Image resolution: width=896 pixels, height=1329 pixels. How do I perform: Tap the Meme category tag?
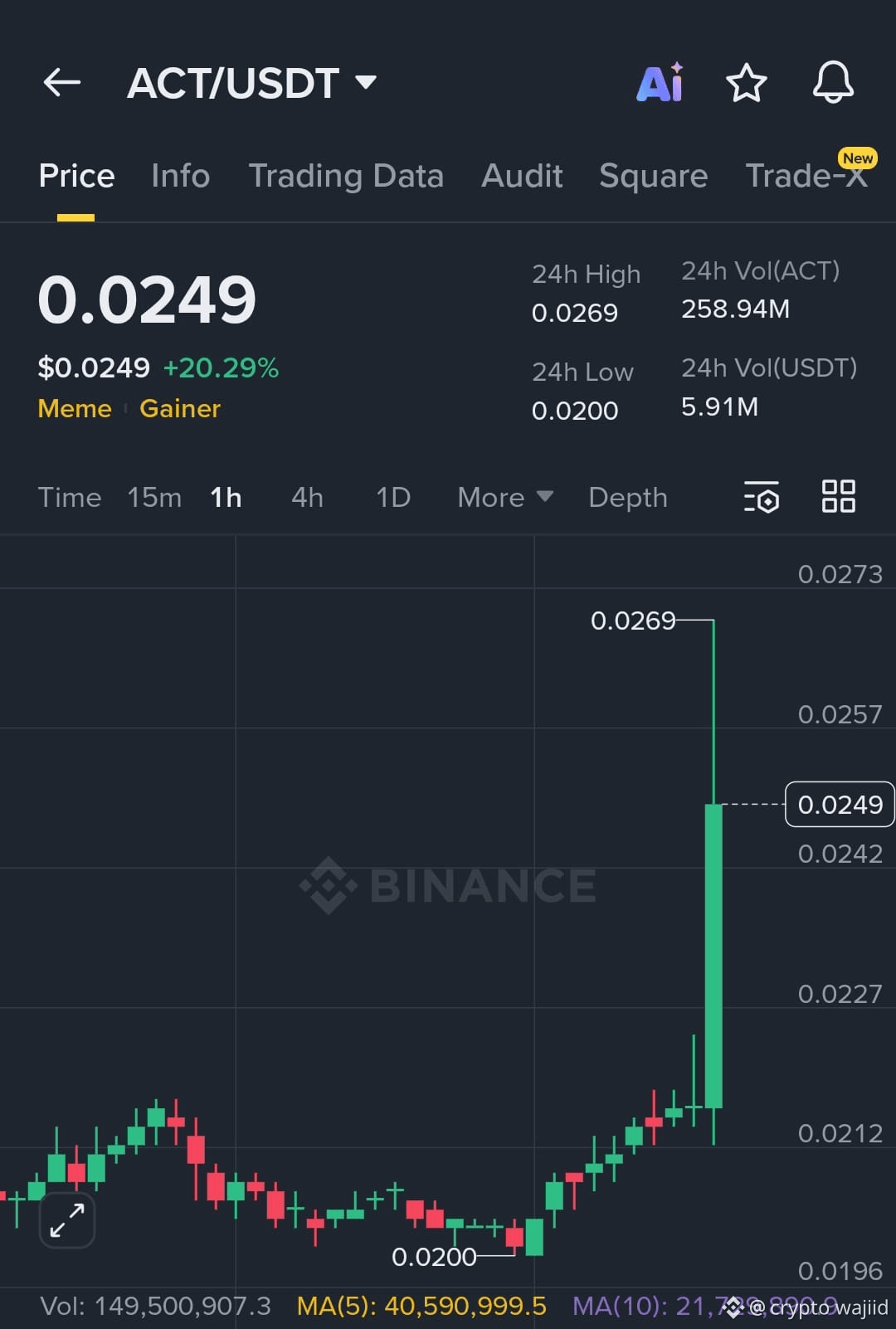tap(75, 408)
